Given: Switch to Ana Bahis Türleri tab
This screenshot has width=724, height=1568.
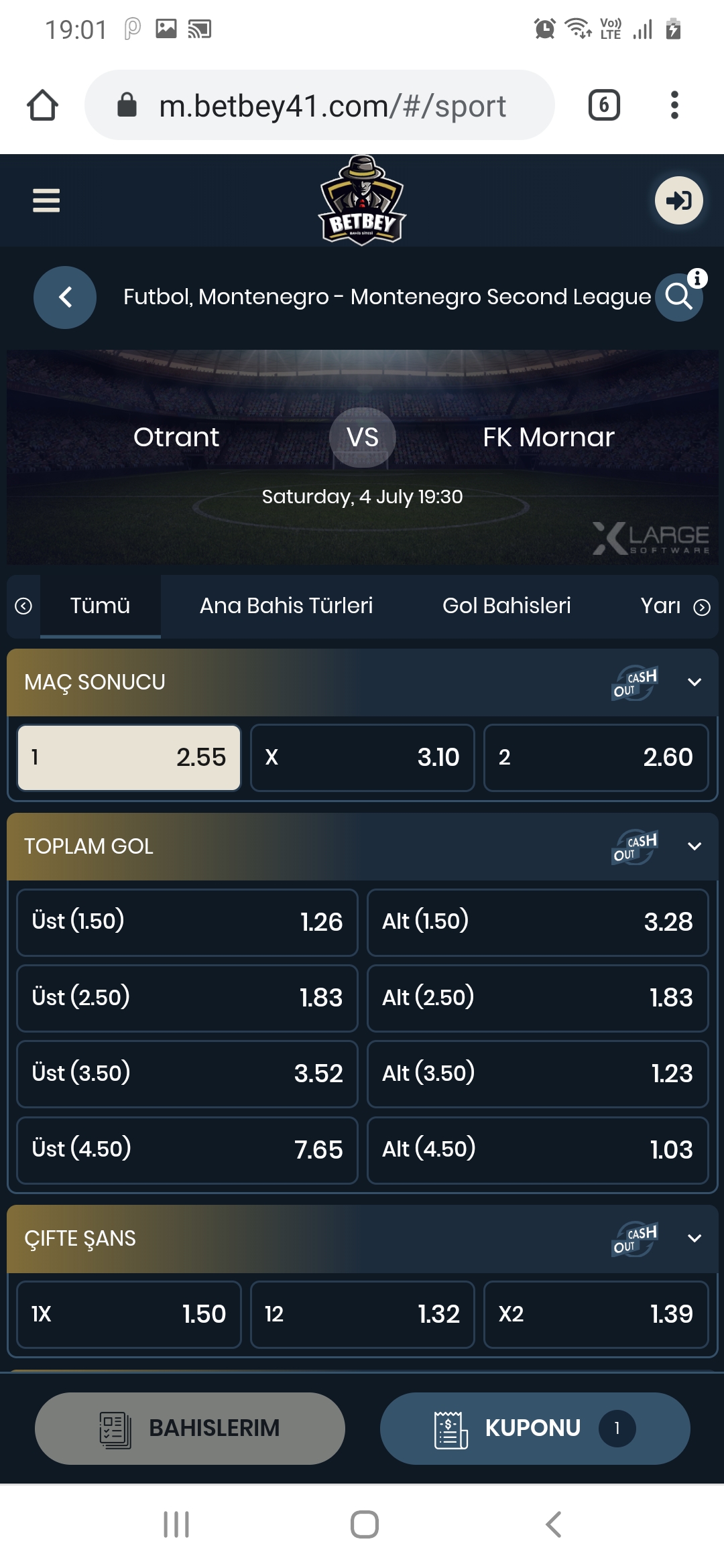Looking at the screenshot, I should [x=286, y=606].
